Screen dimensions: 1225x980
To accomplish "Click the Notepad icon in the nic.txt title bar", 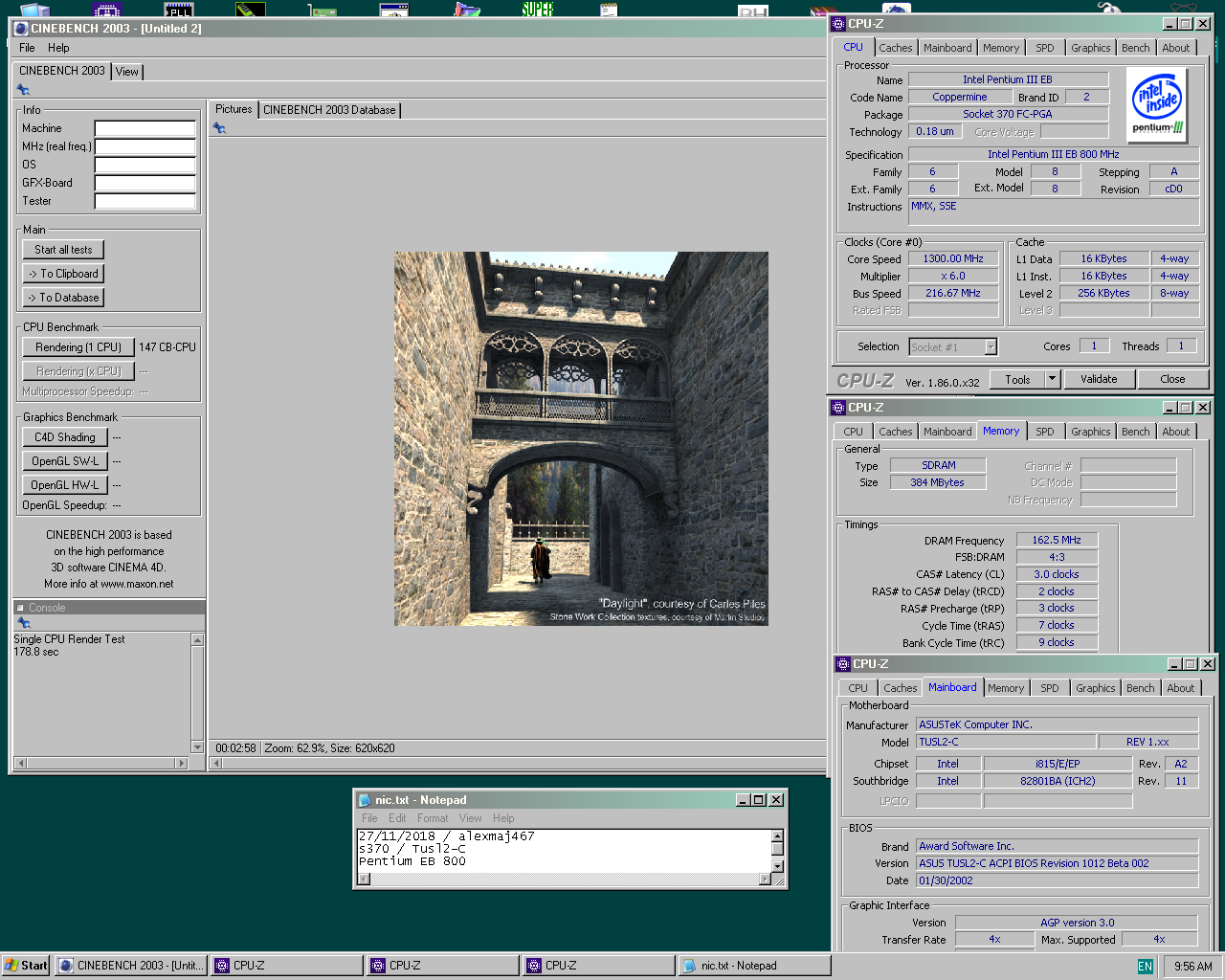I will click(x=365, y=800).
